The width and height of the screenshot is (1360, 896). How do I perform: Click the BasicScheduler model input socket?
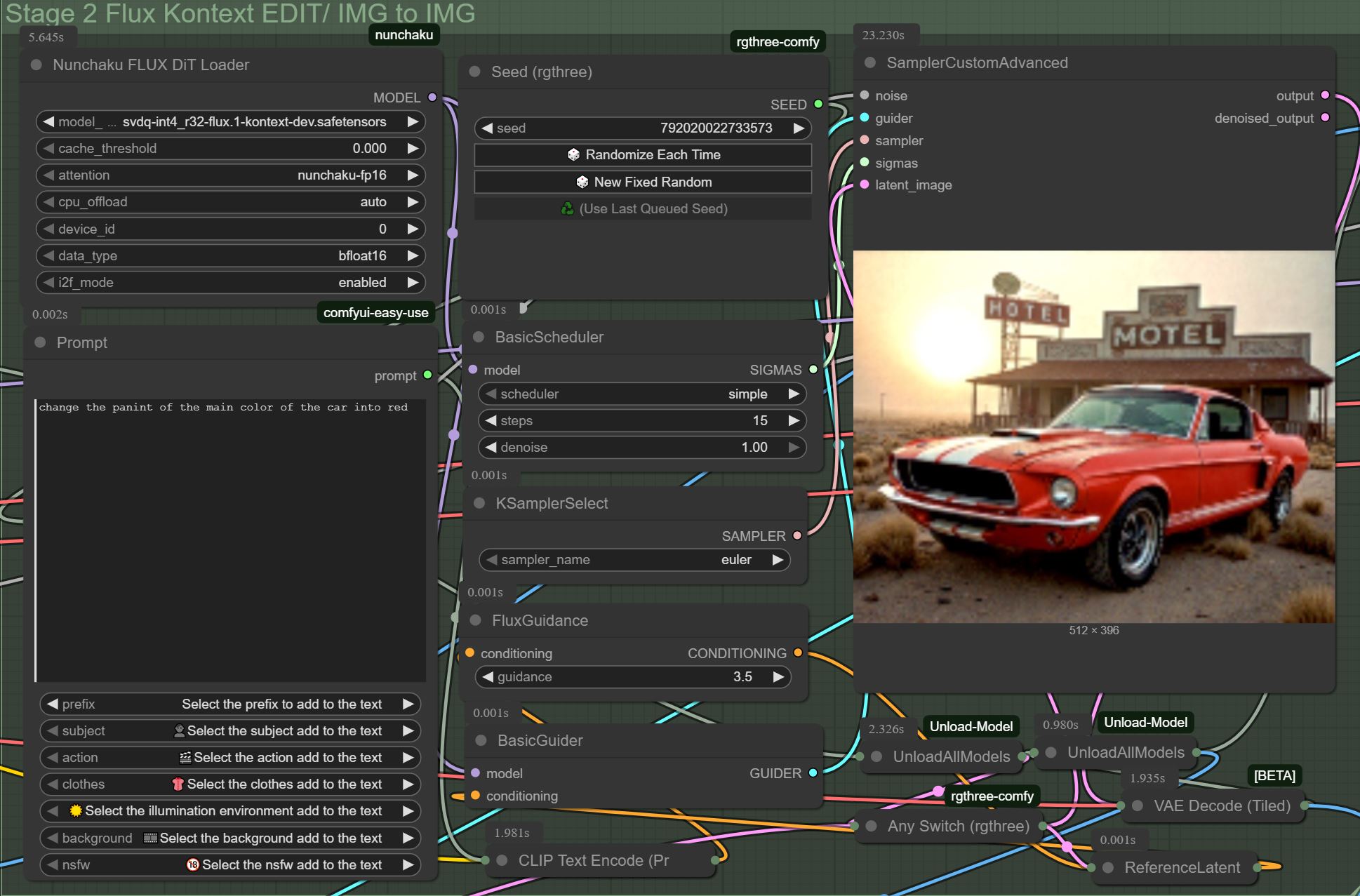coord(473,369)
